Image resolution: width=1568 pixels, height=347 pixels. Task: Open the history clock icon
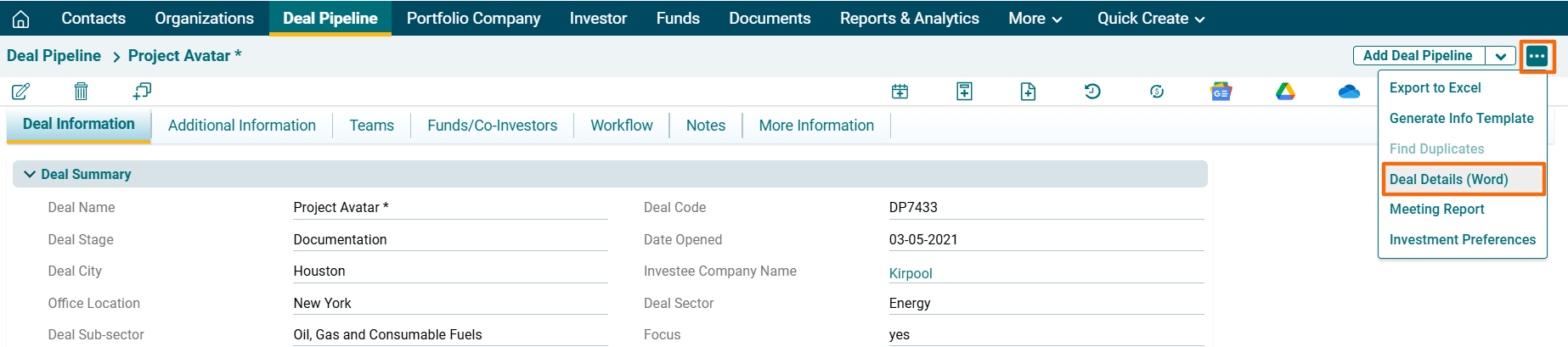(x=1092, y=91)
